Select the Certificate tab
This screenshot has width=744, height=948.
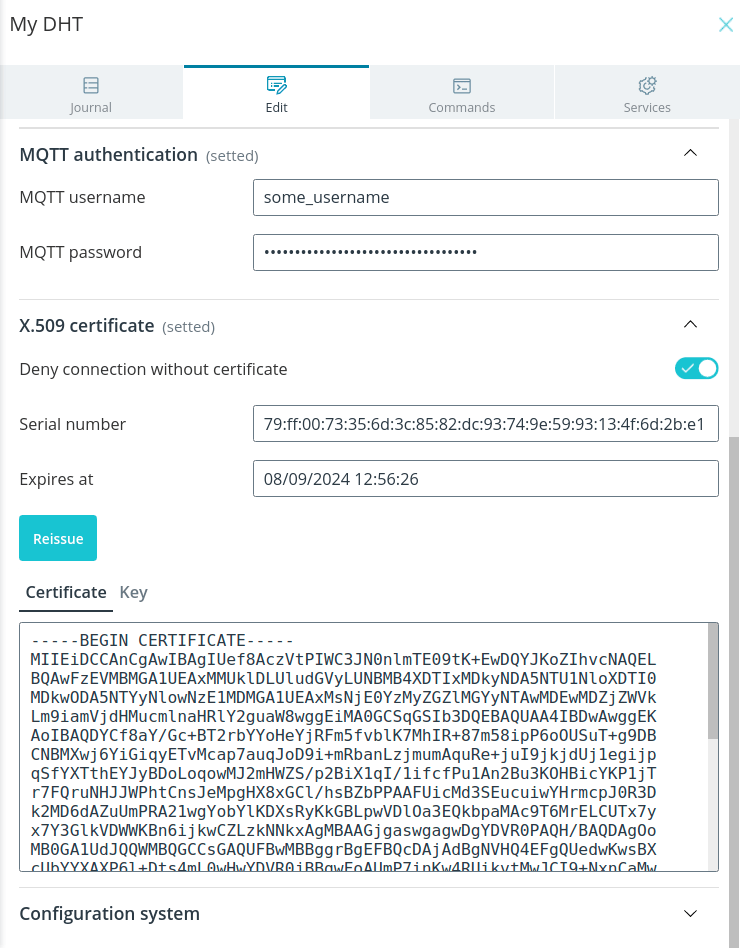tap(66, 592)
